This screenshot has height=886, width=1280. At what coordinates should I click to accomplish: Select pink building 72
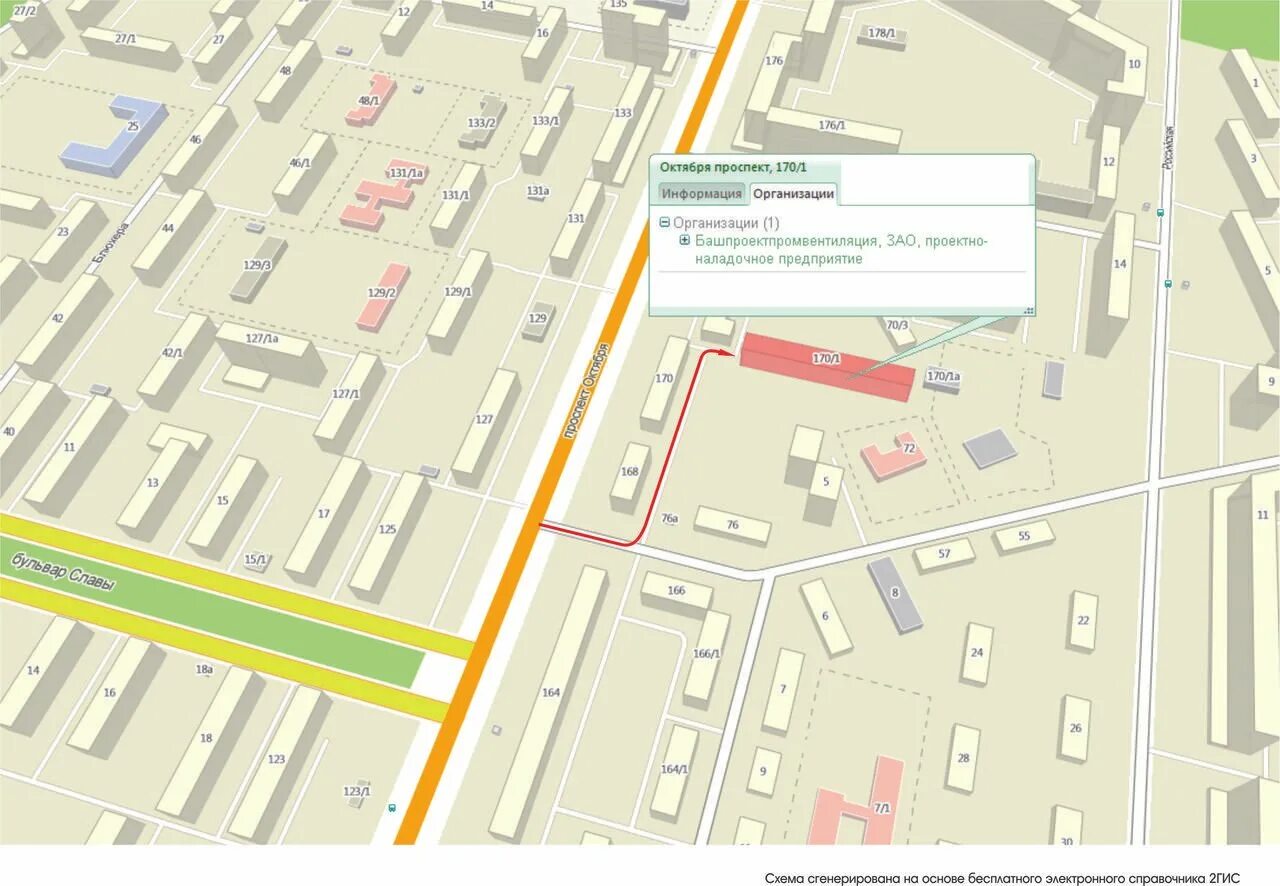click(895, 455)
